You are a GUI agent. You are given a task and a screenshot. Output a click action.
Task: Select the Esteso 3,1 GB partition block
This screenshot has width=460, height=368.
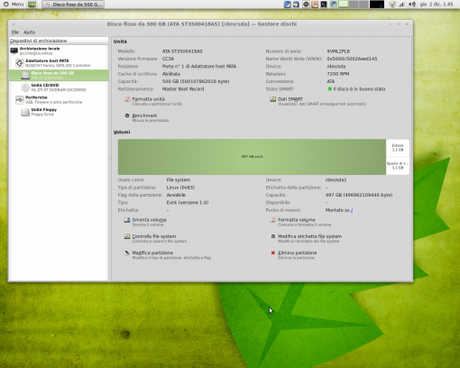pyautogui.click(x=397, y=148)
